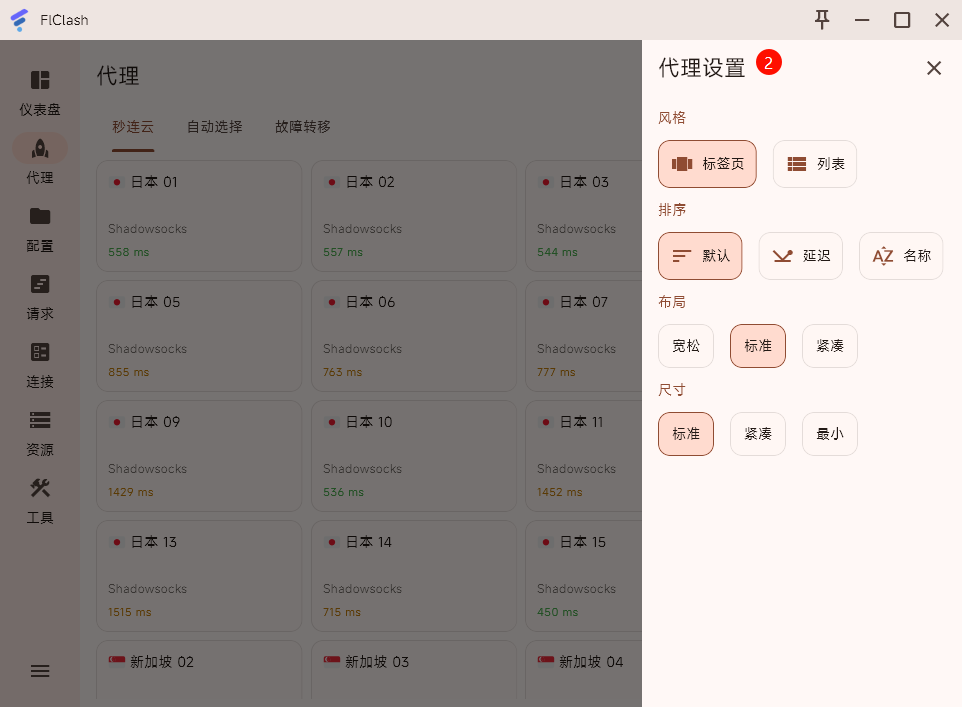Select the 日本 13 proxy card
The height and width of the screenshot is (707, 962).
(x=199, y=576)
